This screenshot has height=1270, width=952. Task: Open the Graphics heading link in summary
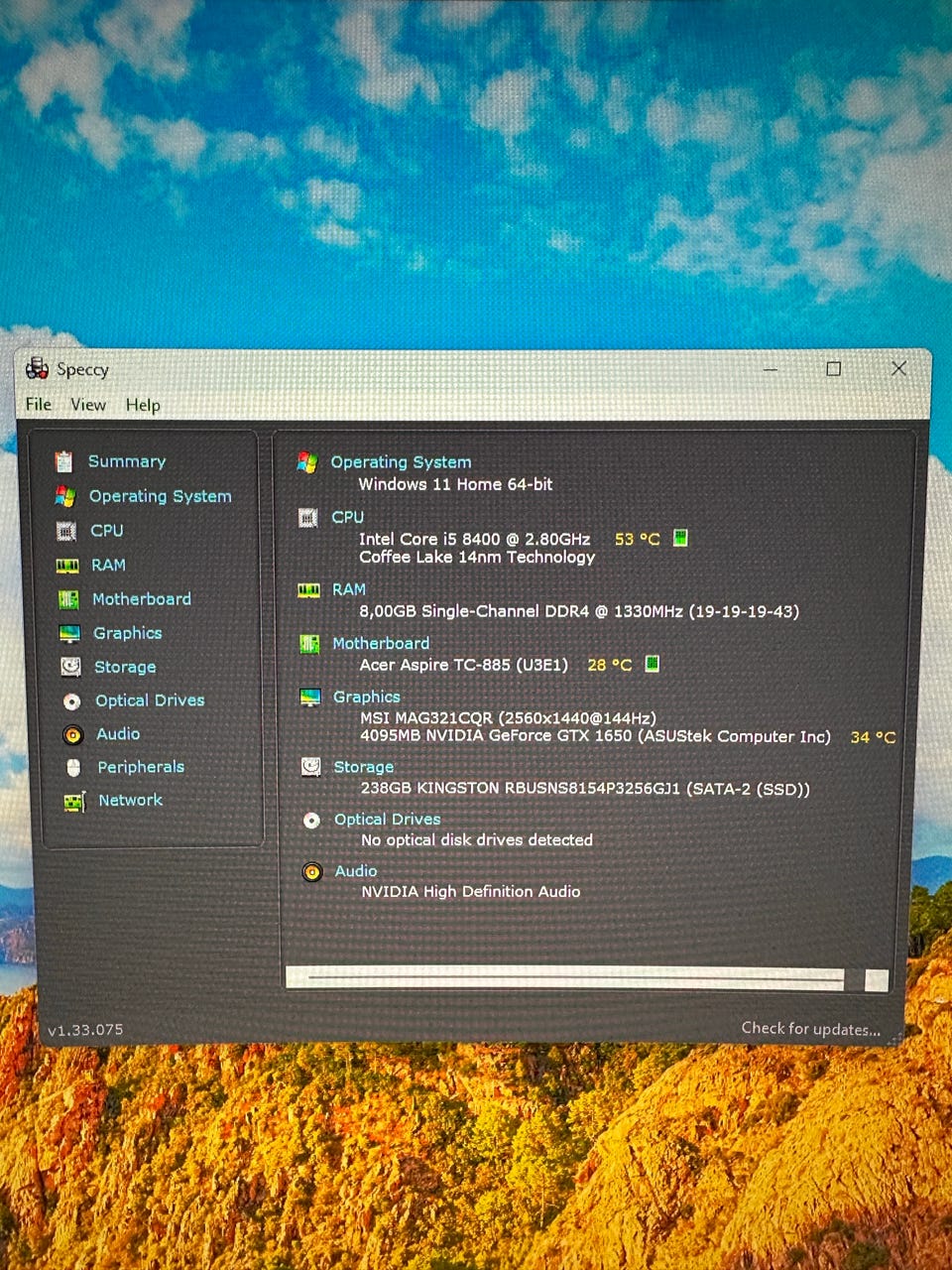pyautogui.click(x=367, y=697)
